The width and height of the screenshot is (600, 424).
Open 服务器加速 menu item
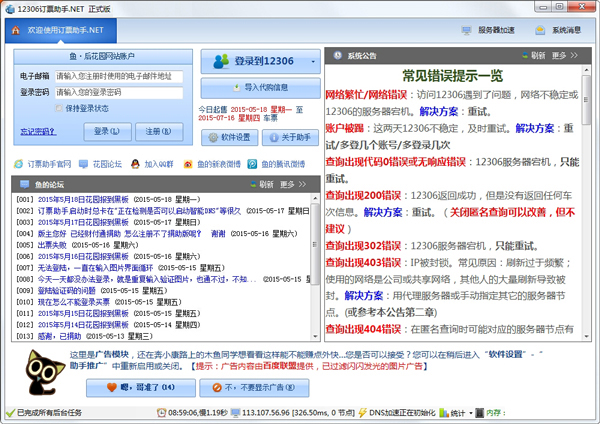[488, 30]
